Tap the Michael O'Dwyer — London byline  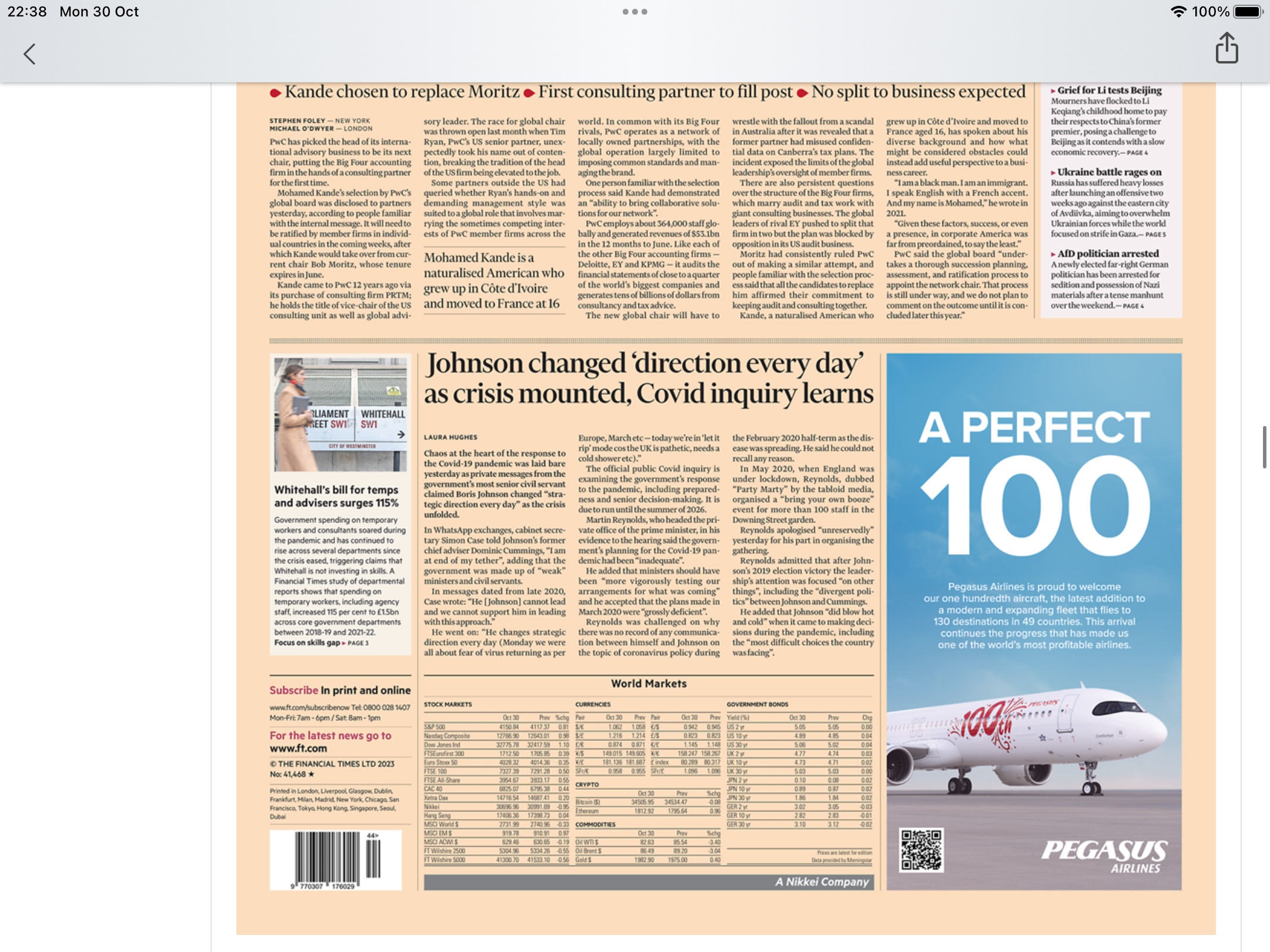pyautogui.click(x=321, y=128)
